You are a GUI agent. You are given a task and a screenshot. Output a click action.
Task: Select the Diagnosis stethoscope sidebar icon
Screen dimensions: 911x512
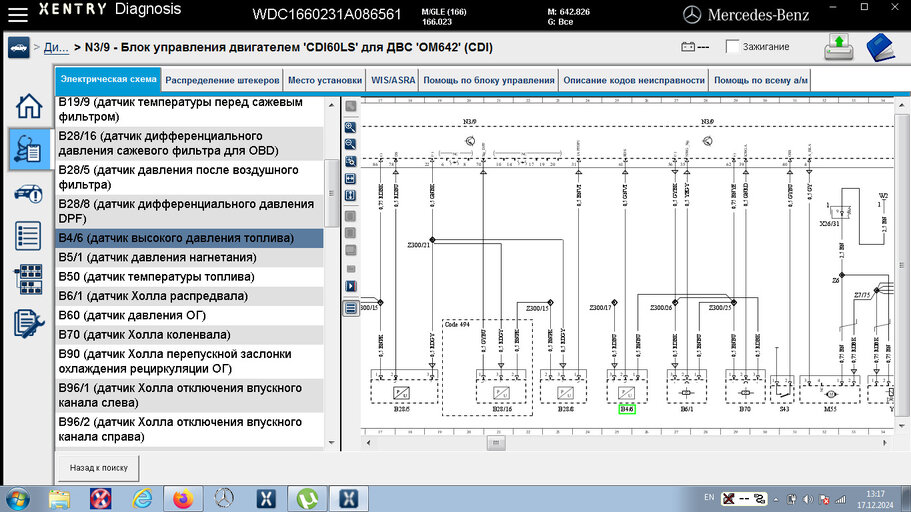pos(28,149)
